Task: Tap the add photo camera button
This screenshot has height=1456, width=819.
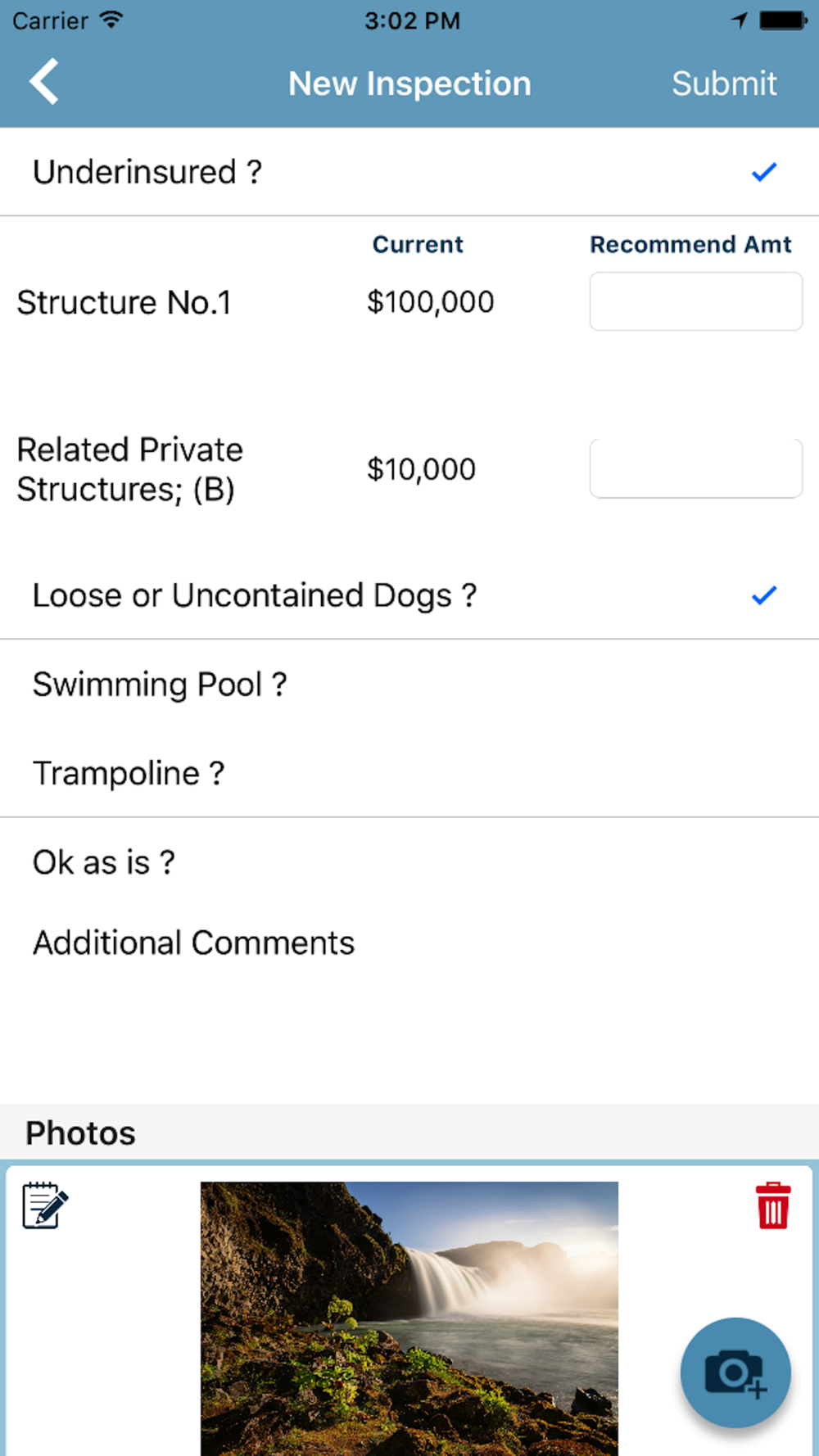Action: (x=735, y=1372)
